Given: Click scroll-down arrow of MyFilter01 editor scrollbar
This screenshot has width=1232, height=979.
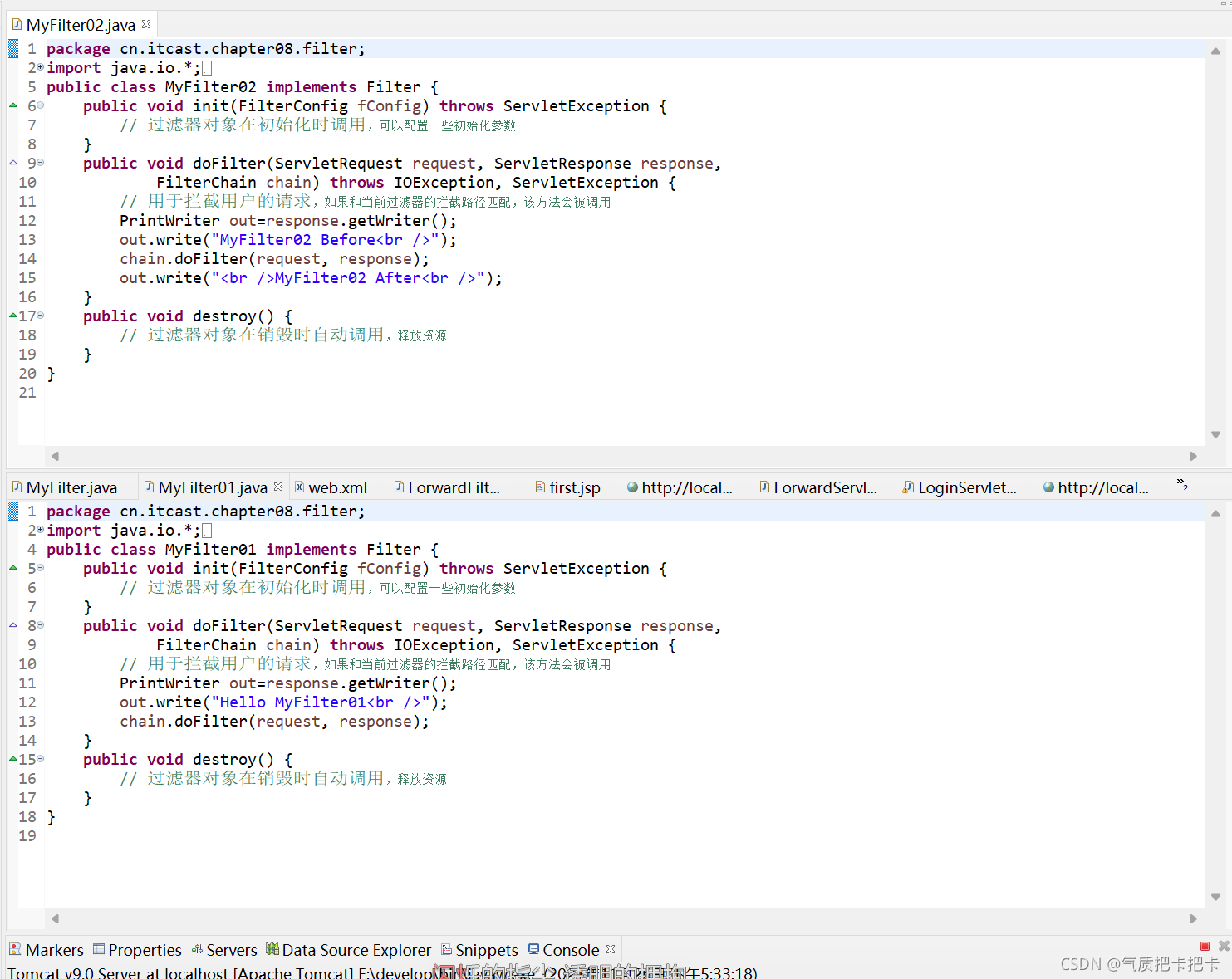Looking at the screenshot, I should pyautogui.click(x=1215, y=897).
